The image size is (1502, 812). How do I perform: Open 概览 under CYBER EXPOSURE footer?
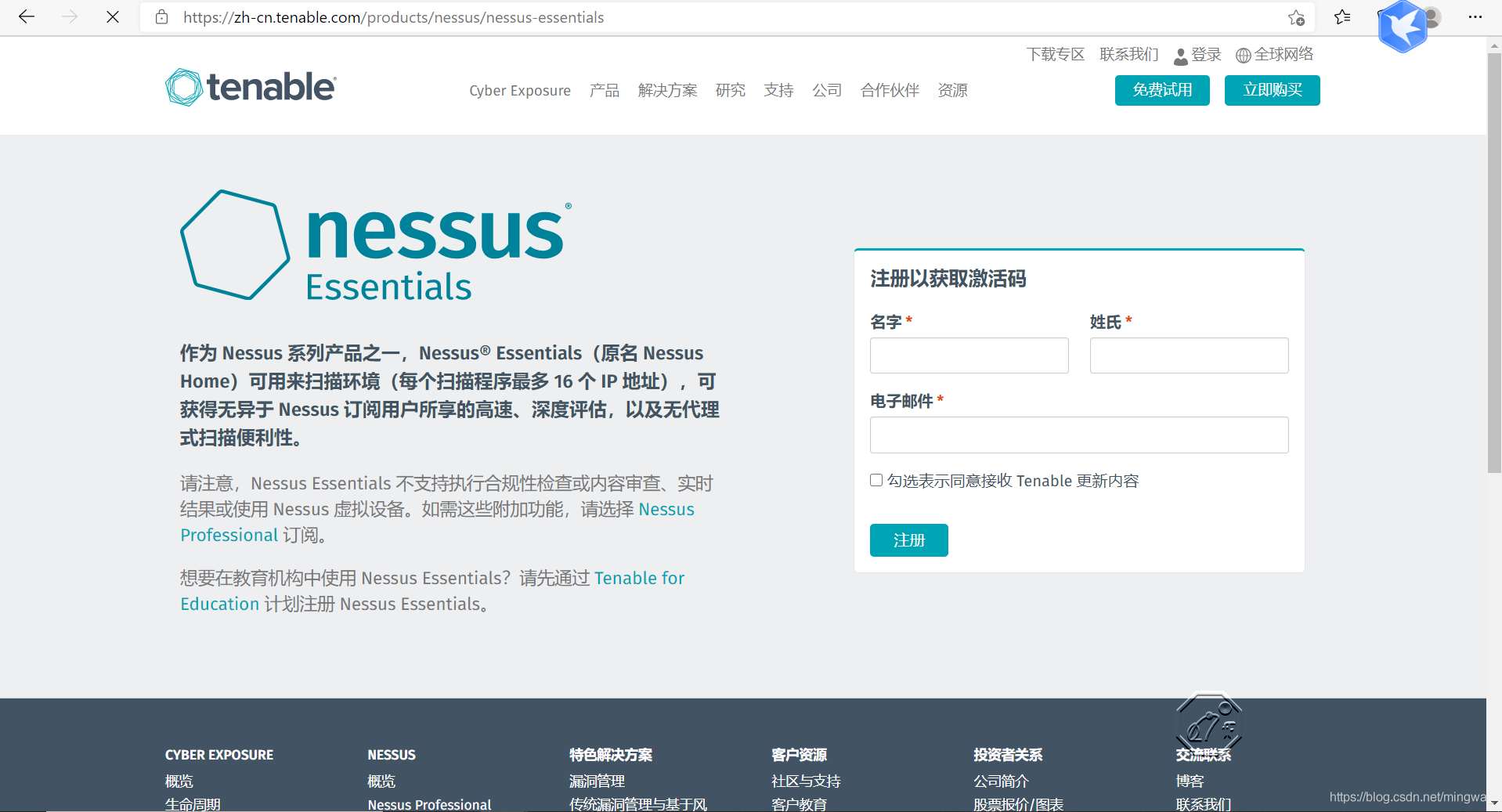[179, 781]
